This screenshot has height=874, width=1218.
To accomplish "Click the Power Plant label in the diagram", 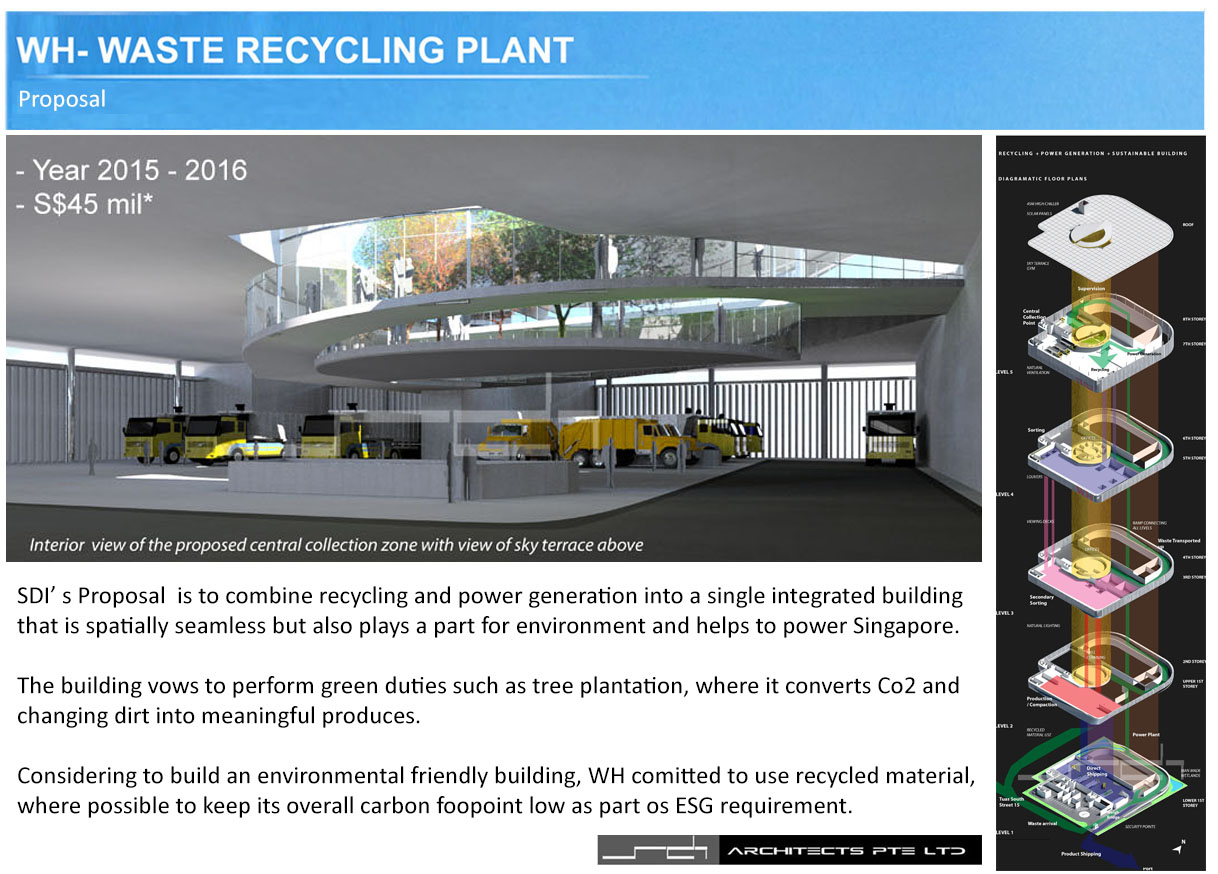I will tap(1146, 735).
